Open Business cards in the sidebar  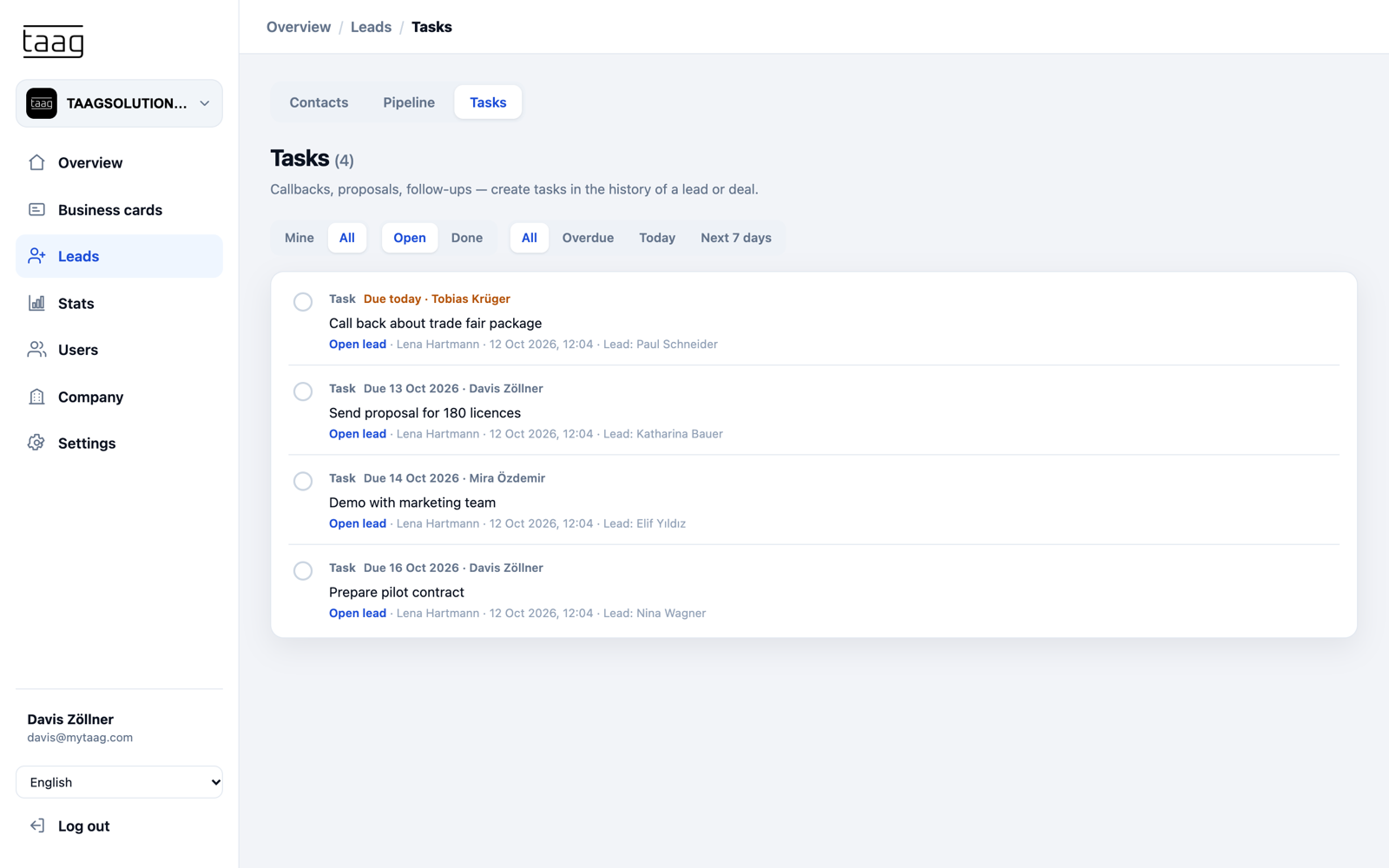pos(119,209)
